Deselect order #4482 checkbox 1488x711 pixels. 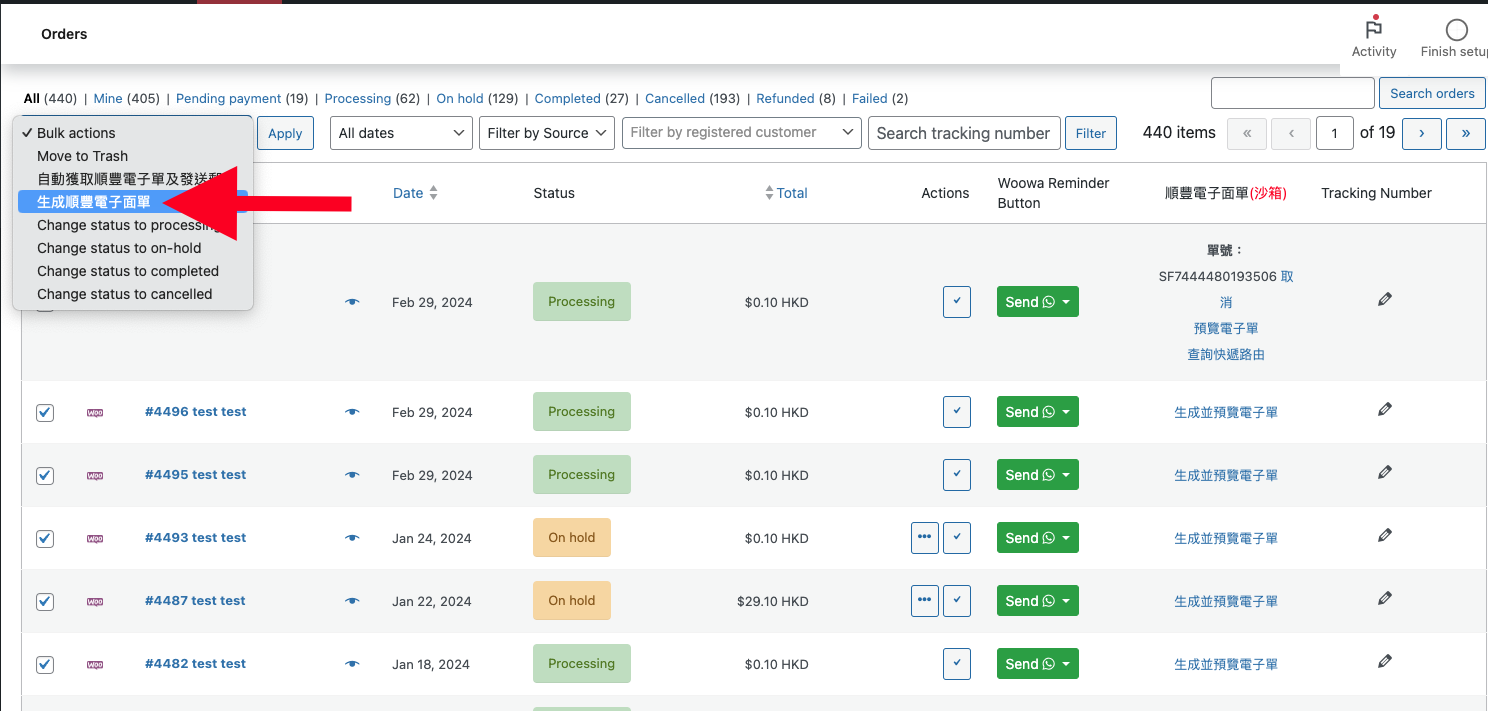click(x=45, y=664)
